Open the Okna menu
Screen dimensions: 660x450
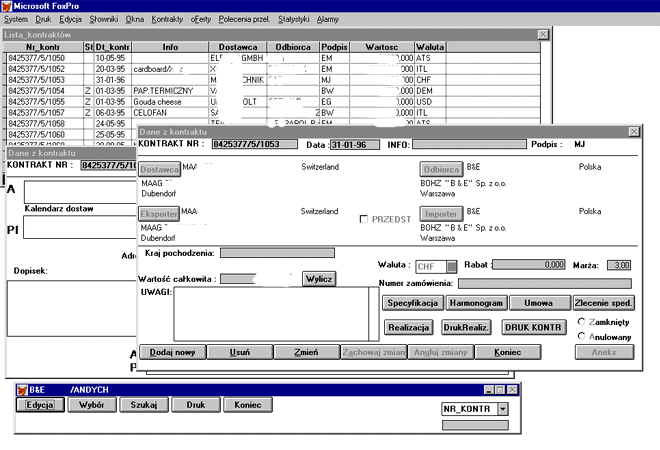click(x=135, y=19)
